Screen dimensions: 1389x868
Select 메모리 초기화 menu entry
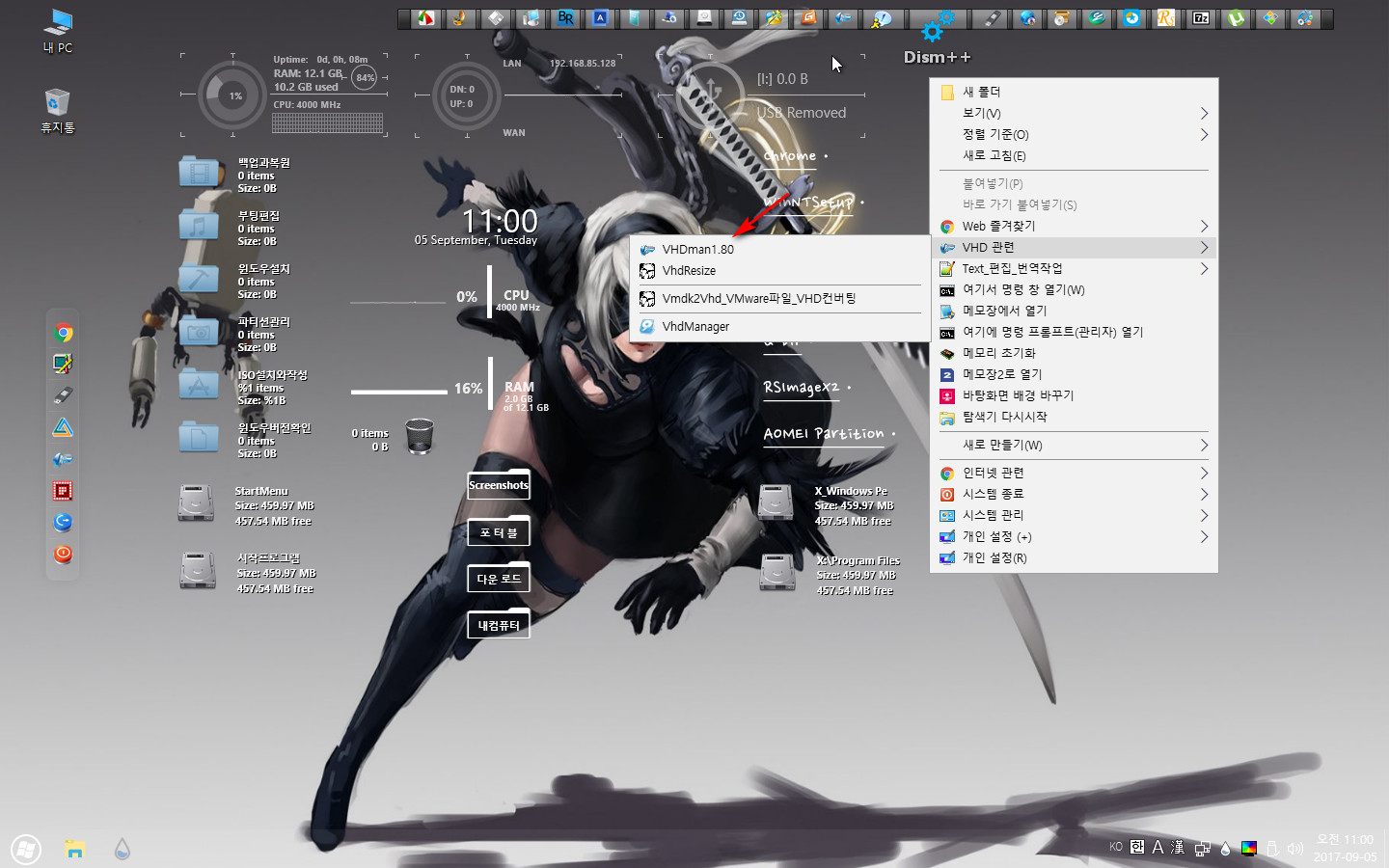point(1074,353)
